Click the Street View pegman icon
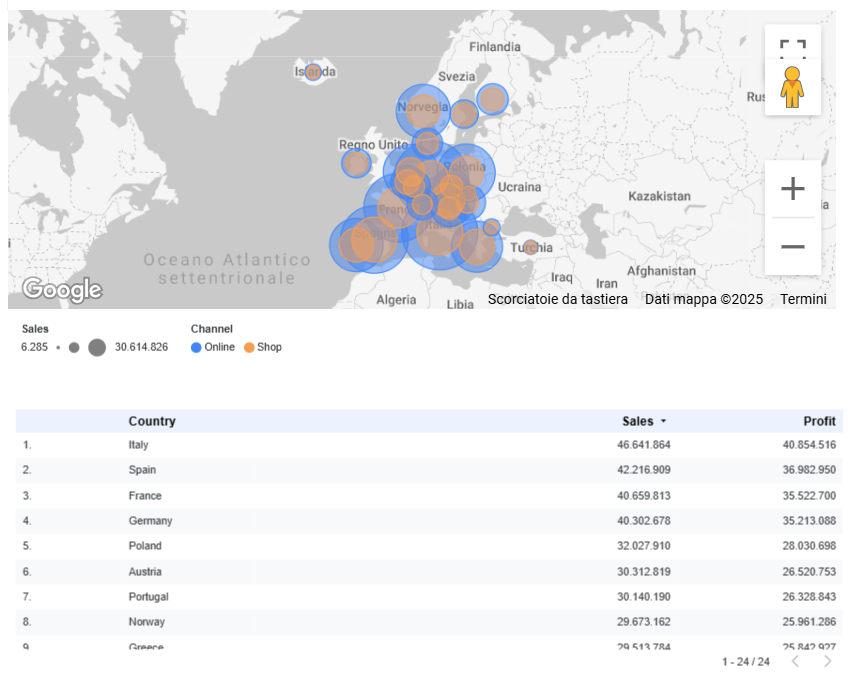This screenshot has height=673, width=859. point(792,88)
